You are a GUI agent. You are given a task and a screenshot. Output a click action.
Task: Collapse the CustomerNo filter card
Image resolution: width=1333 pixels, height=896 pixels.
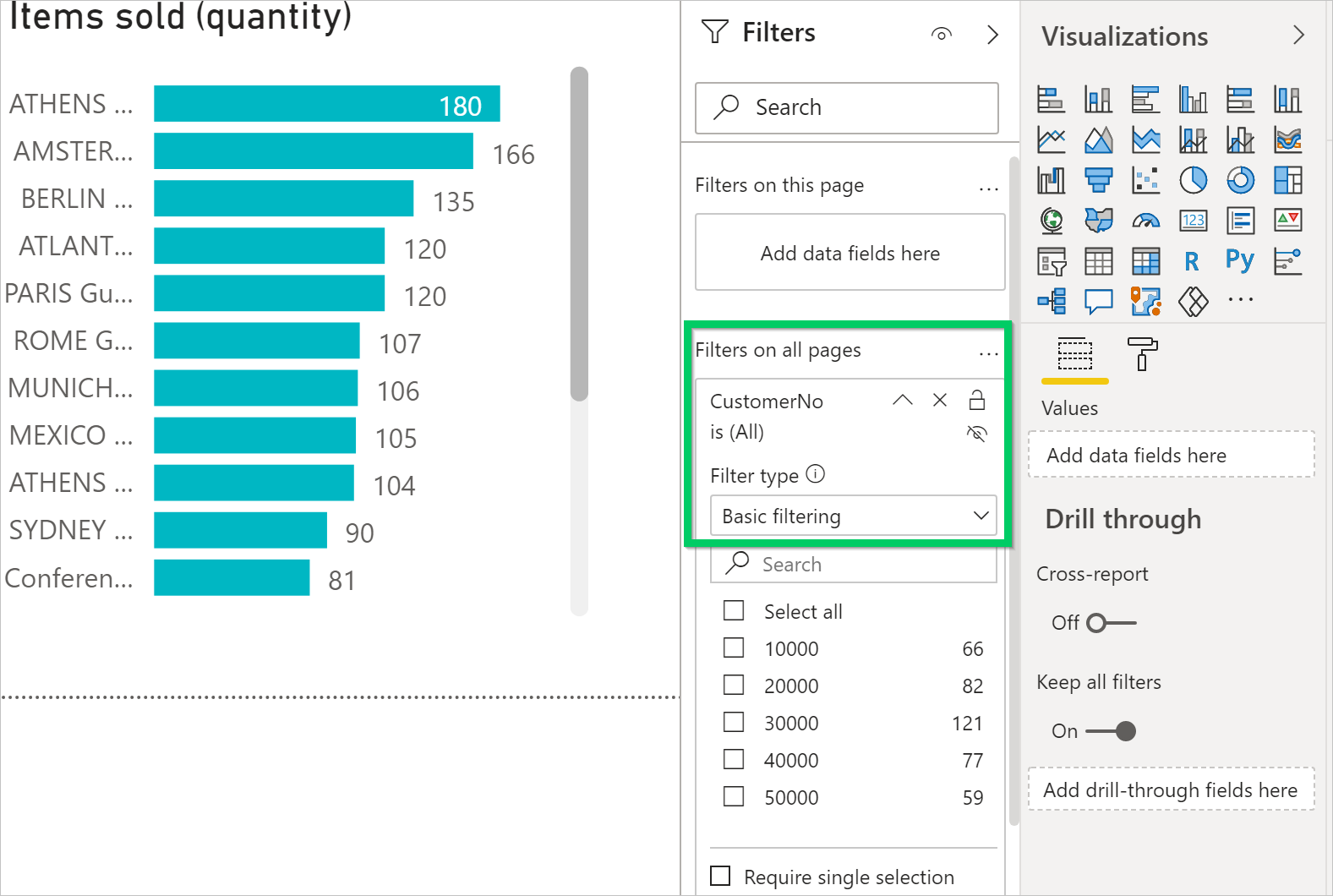[x=902, y=400]
